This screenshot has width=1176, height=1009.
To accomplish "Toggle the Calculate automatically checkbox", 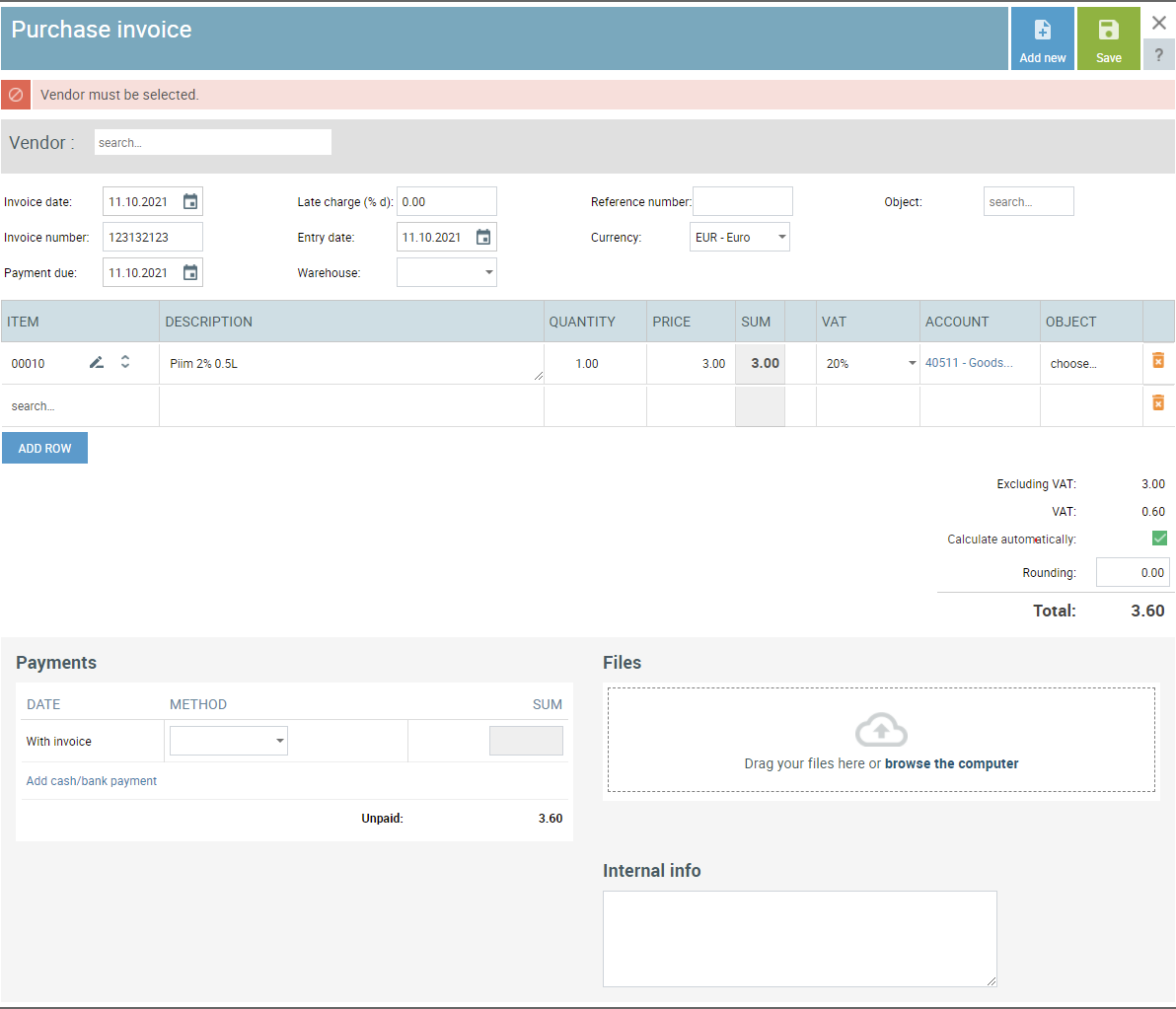I will point(1159,539).
